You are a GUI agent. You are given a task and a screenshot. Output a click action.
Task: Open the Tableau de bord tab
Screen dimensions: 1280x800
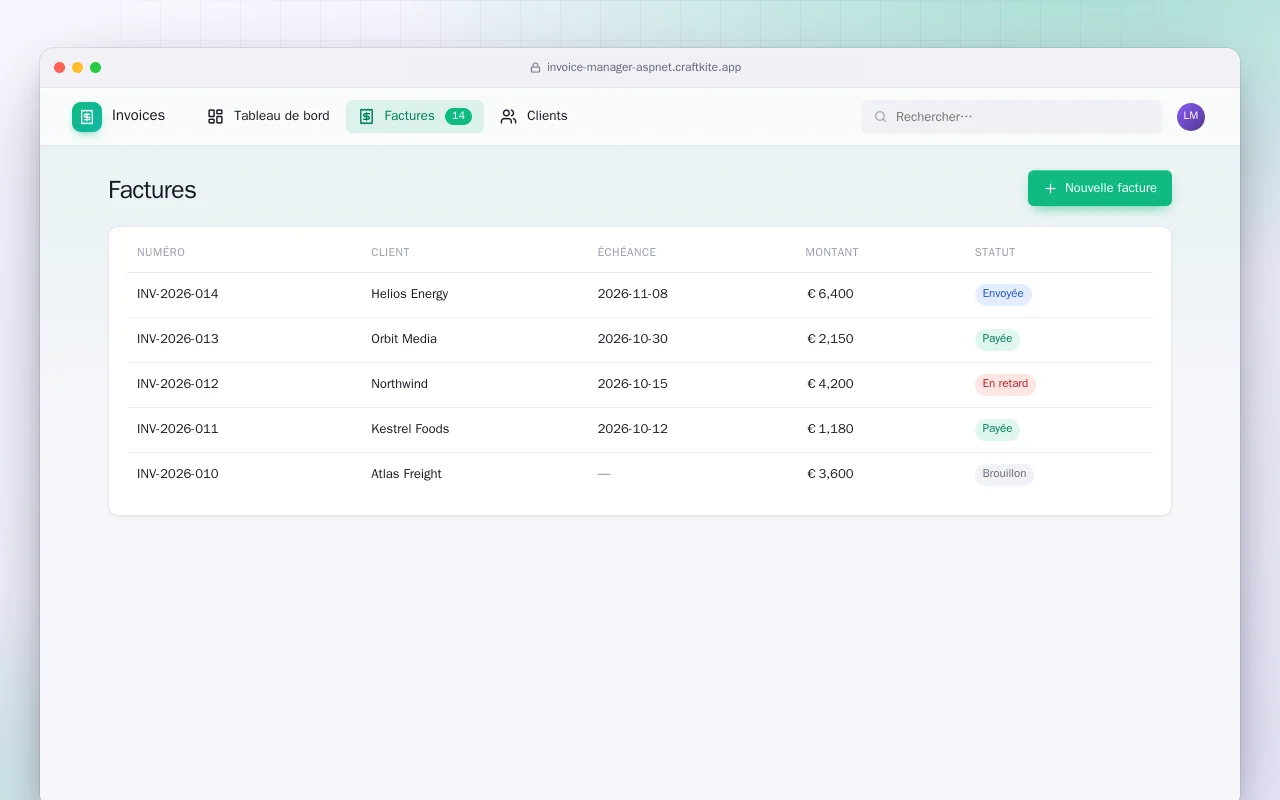point(268,116)
